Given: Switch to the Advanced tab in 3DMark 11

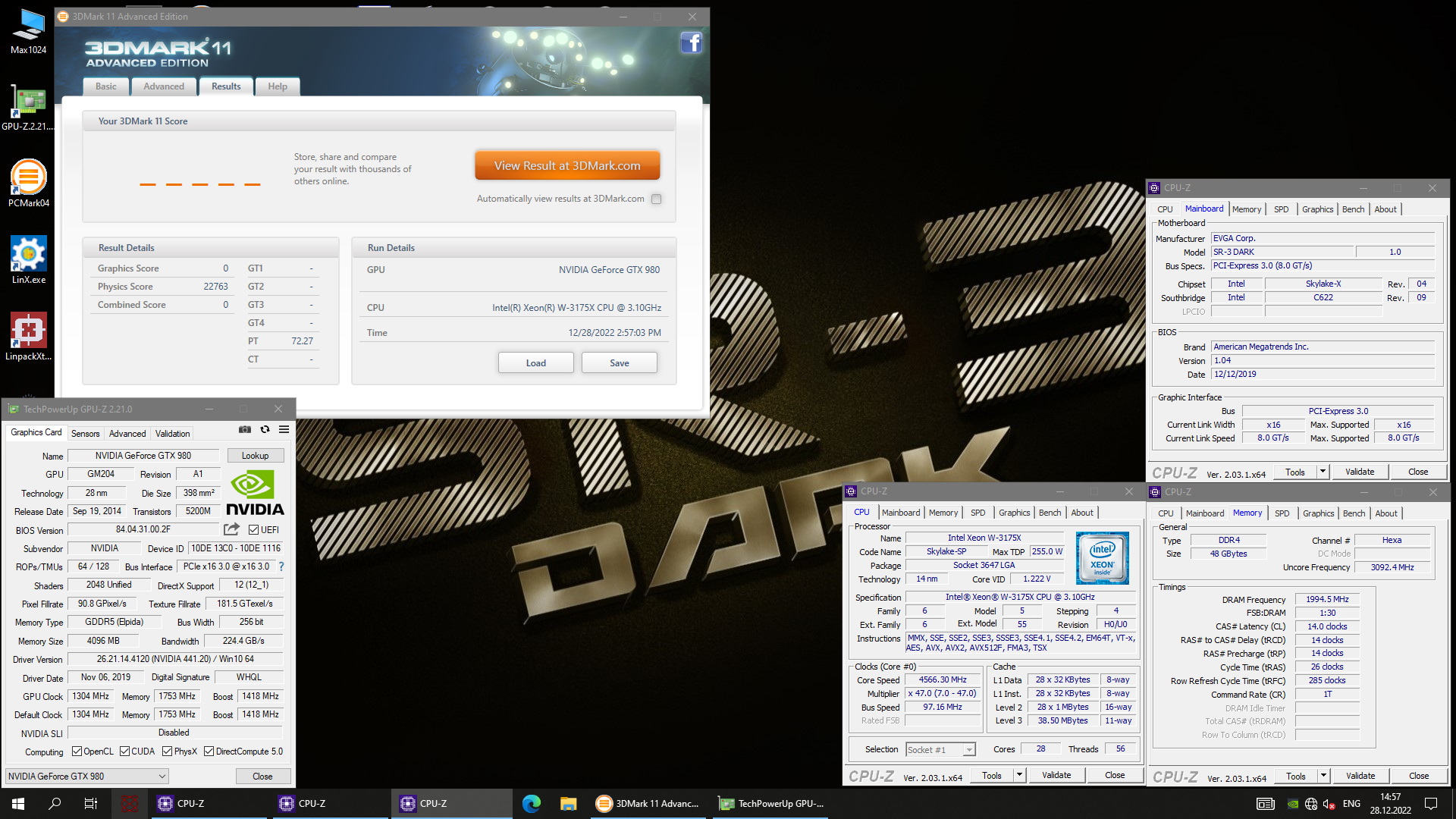Looking at the screenshot, I should [x=164, y=86].
